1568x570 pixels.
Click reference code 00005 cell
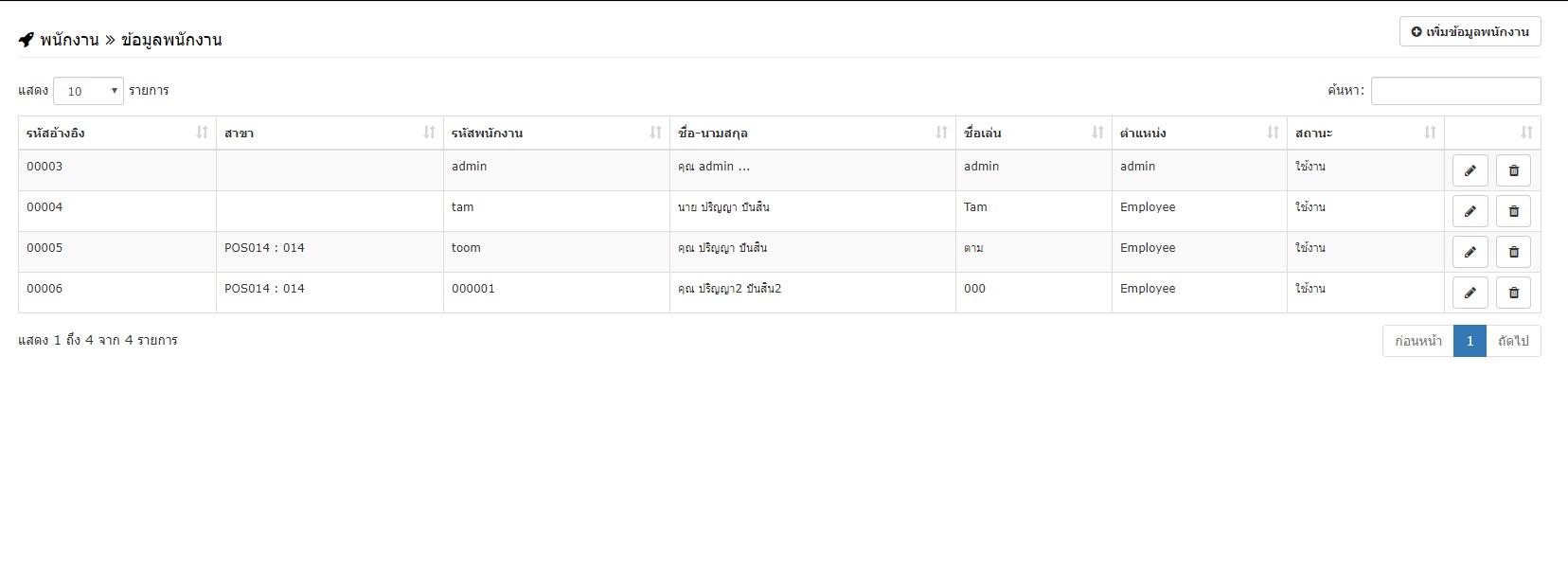coord(117,252)
